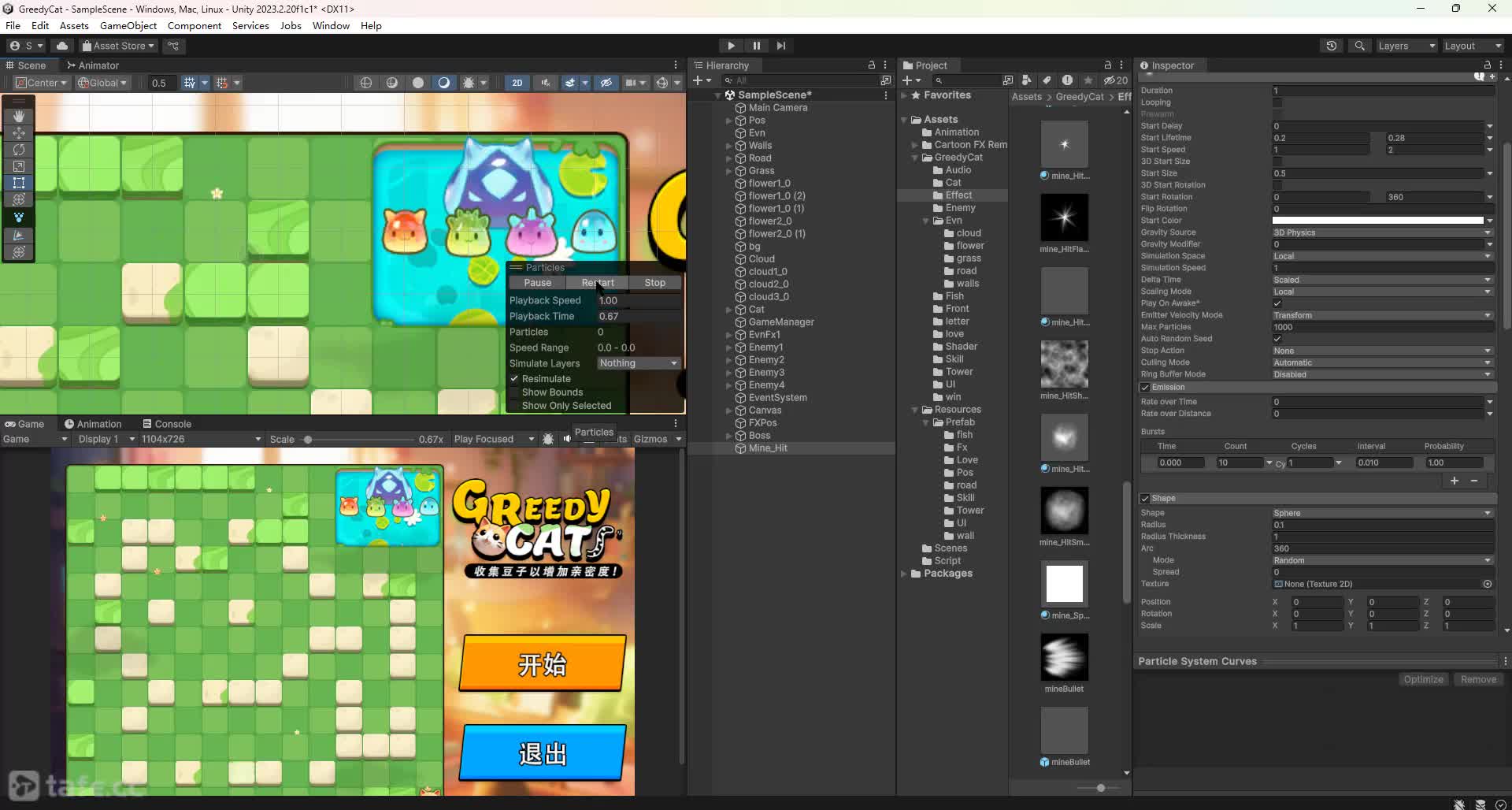1512x810 pixels.
Task: Toggle Game view bug (debug) icon
Action: pyautogui.click(x=548, y=439)
